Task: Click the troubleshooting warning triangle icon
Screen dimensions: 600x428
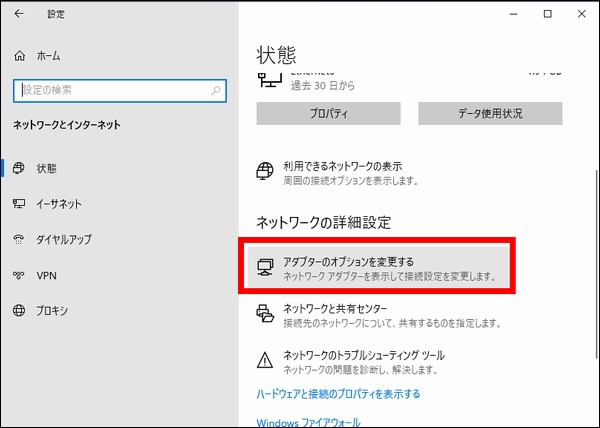Action: (x=265, y=360)
